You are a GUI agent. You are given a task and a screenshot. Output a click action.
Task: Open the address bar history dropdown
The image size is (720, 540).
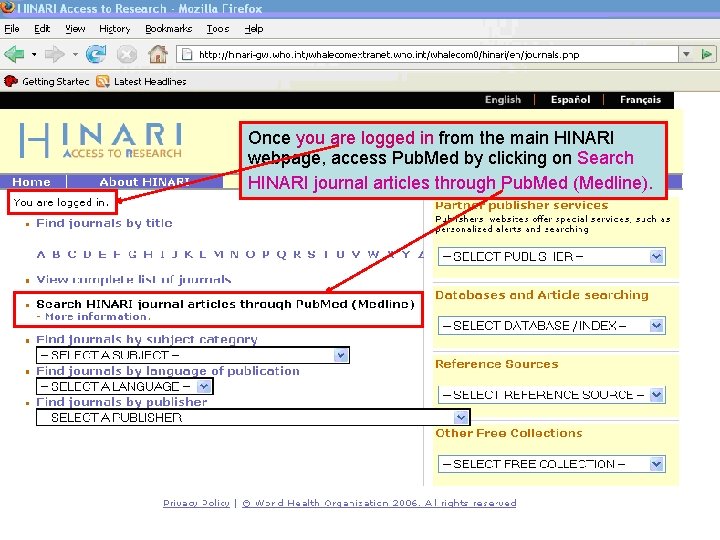[686, 55]
